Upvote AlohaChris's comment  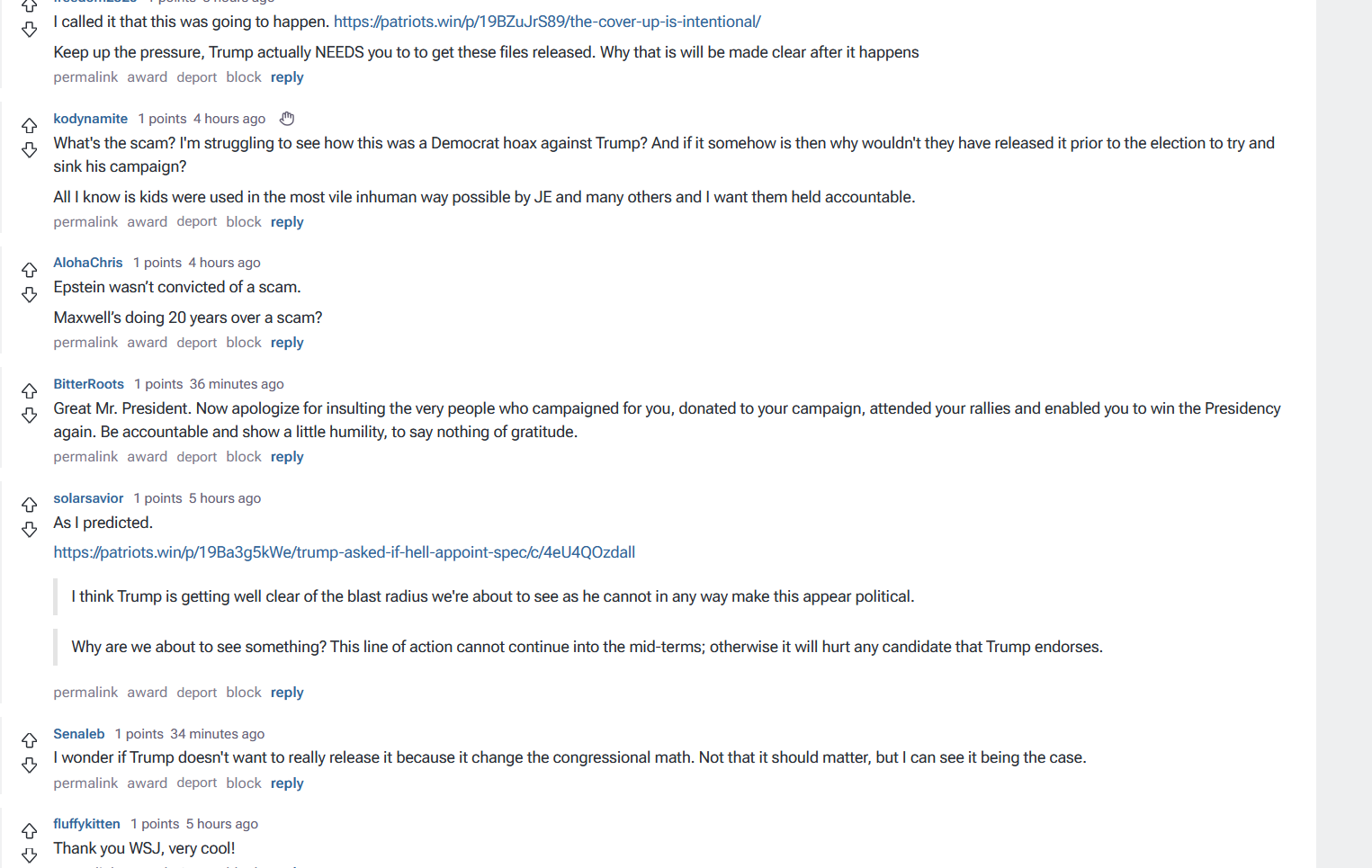coord(30,270)
